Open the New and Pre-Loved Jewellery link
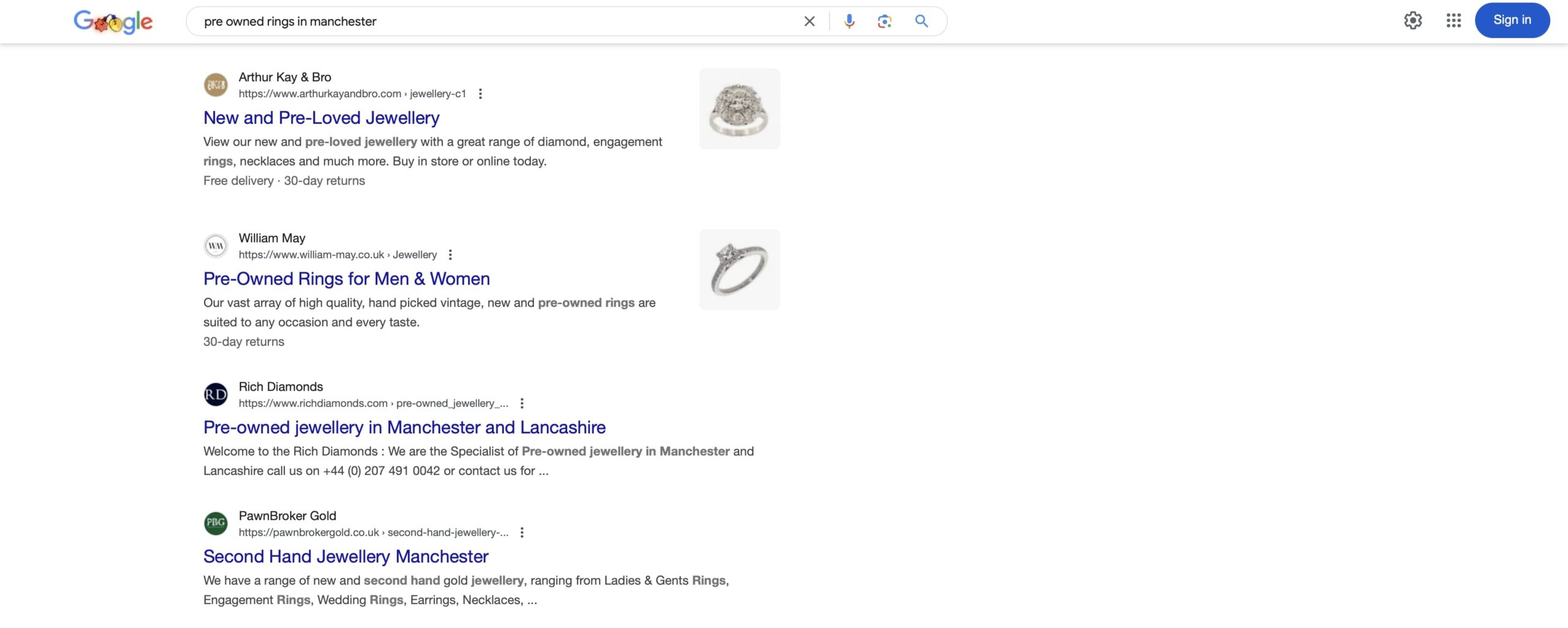The width and height of the screenshot is (1568, 628). [320, 117]
